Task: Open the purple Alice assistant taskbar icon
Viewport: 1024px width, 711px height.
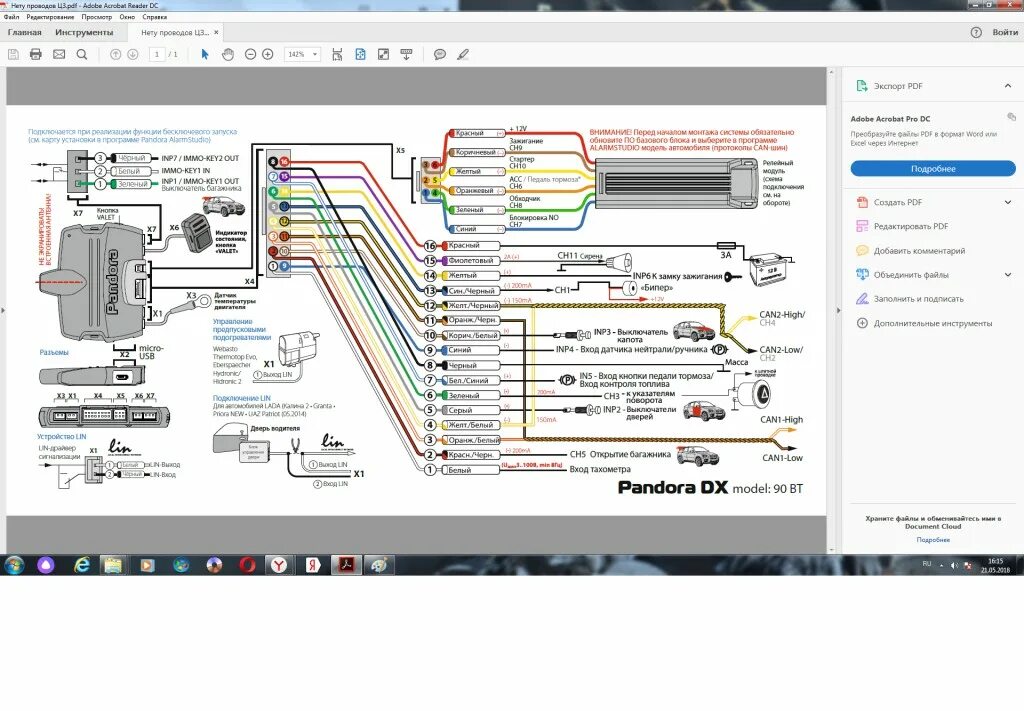Action: tap(46, 565)
